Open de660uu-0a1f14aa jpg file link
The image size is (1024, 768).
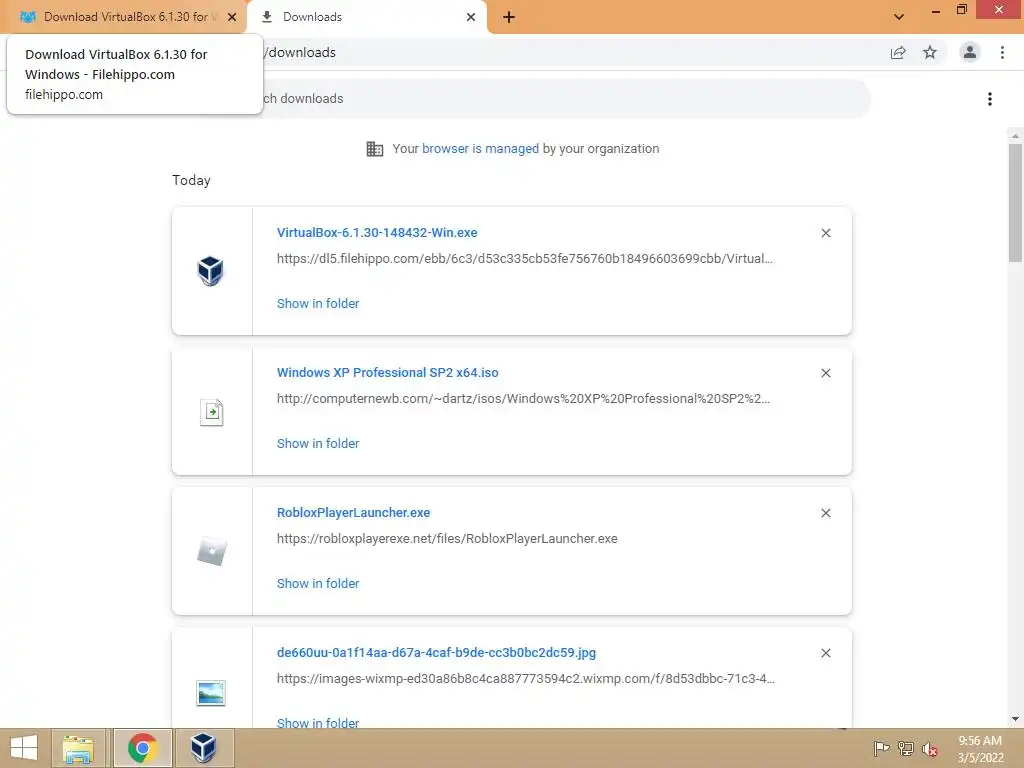(x=436, y=652)
